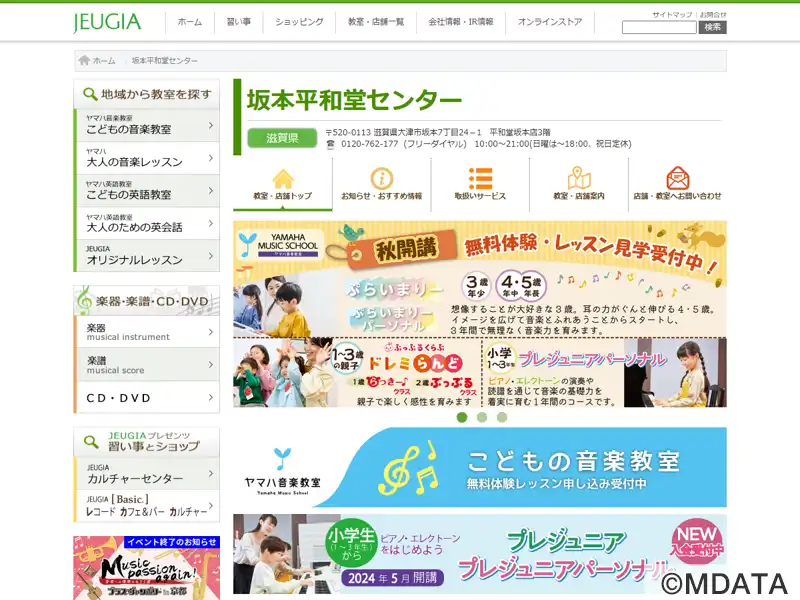
Task: Open the こどもの音楽教室 blue banner
Action: pyautogui.click(x=480, y=467)
